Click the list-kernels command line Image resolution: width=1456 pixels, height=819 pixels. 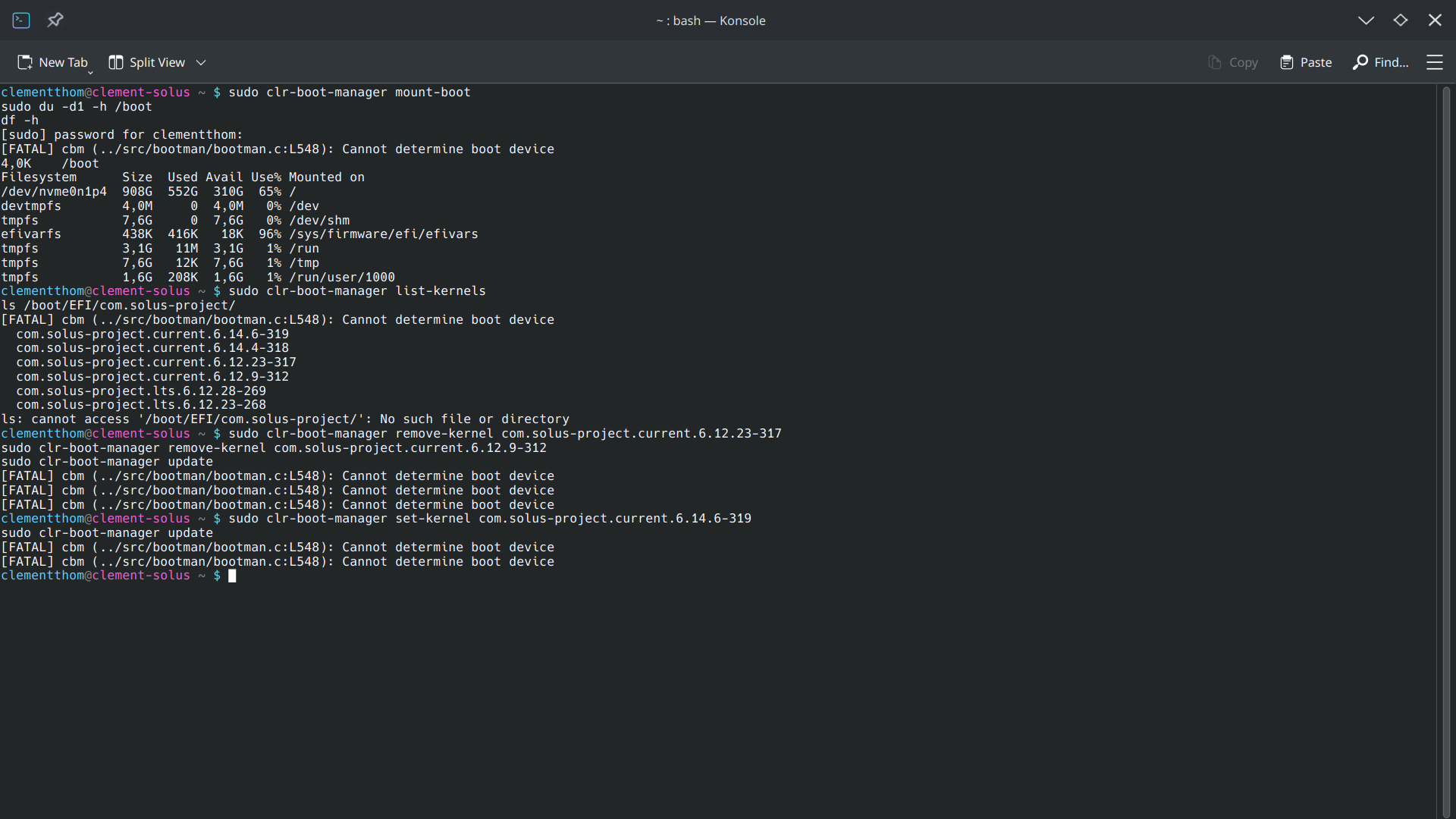(356, 291)
